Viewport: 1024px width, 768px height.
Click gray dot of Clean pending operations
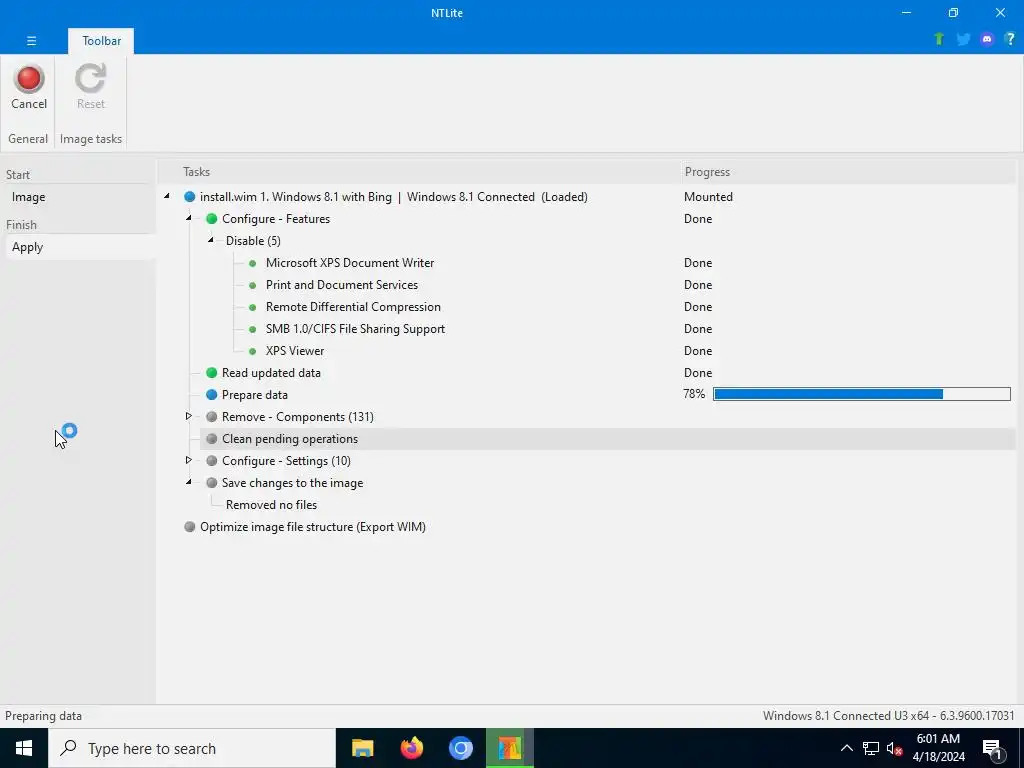(212, 439)
